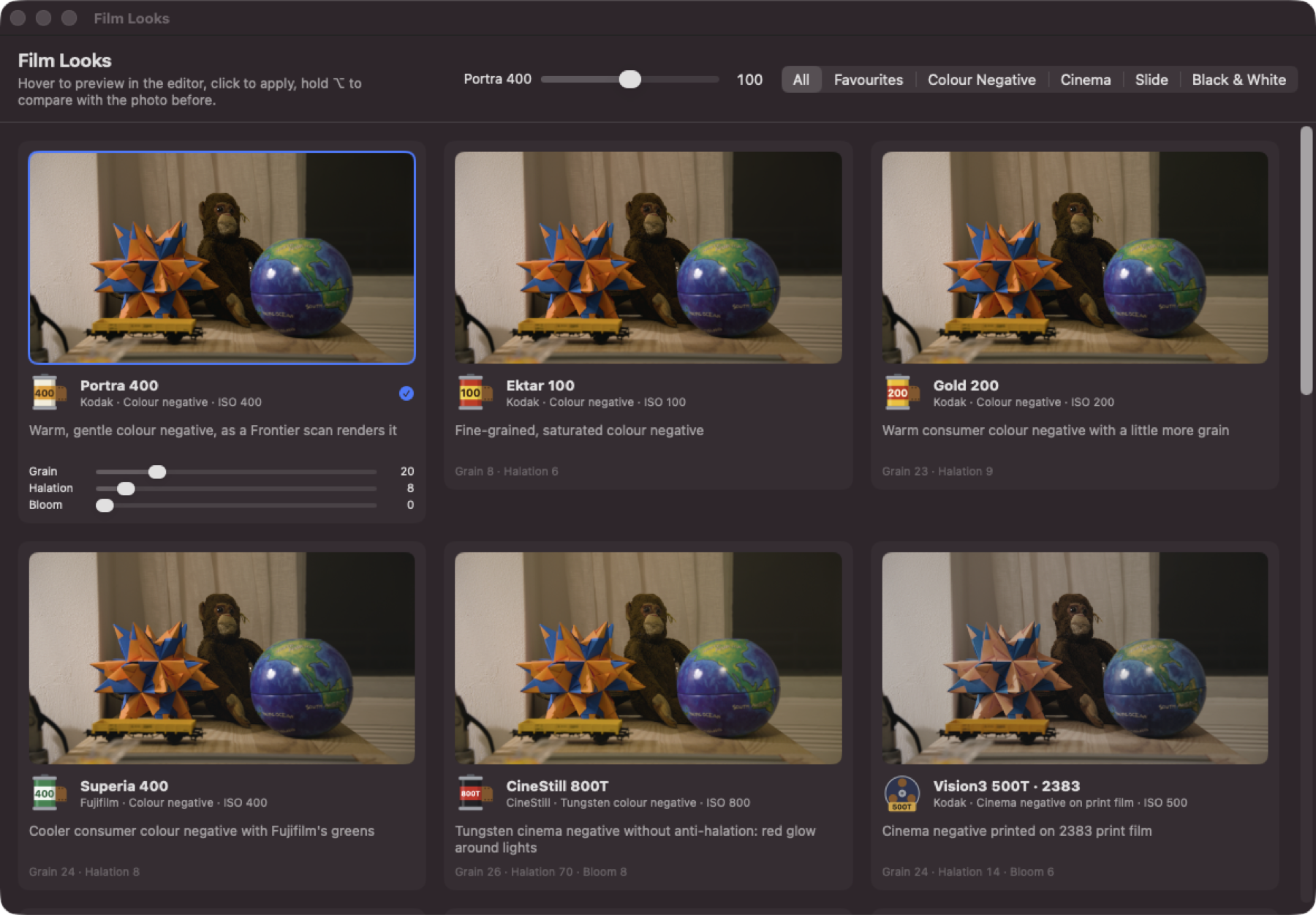Click the 'Superia 400' title text

tap(124, 786)
